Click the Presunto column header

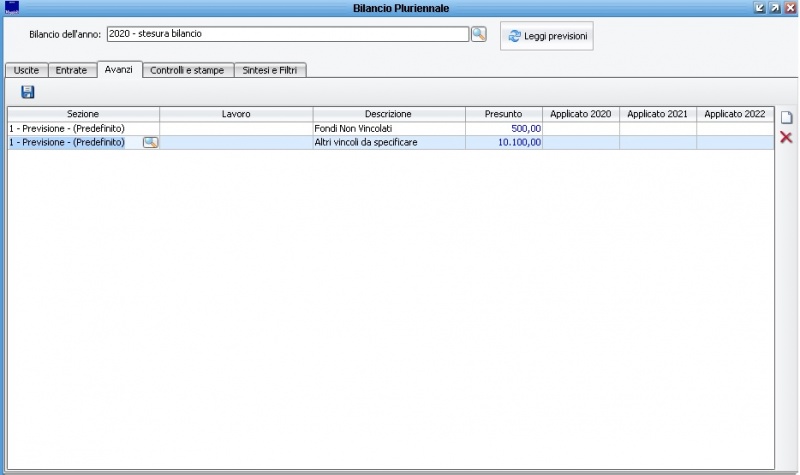click(504, 114)
